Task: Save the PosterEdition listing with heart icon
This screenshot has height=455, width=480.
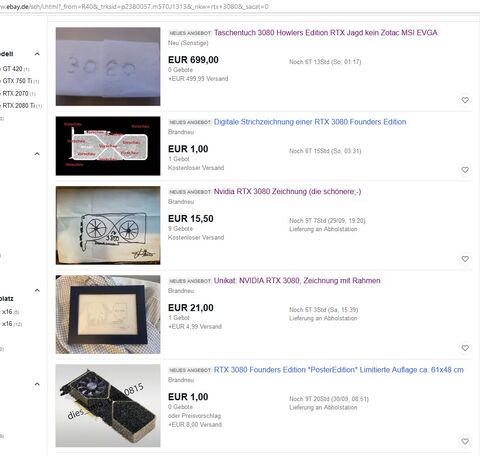Action: [x=465, y=441]
